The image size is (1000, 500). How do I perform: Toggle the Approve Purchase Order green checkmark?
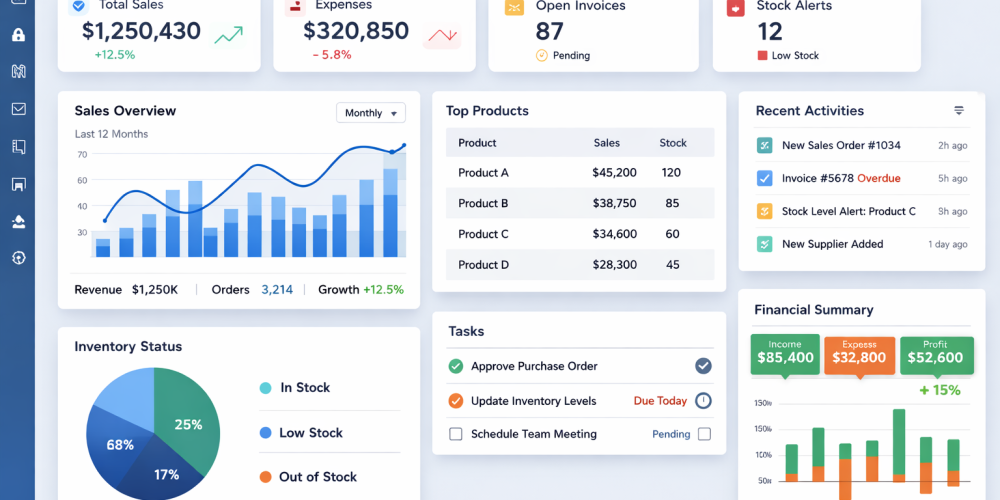click(x=456, y=366)
